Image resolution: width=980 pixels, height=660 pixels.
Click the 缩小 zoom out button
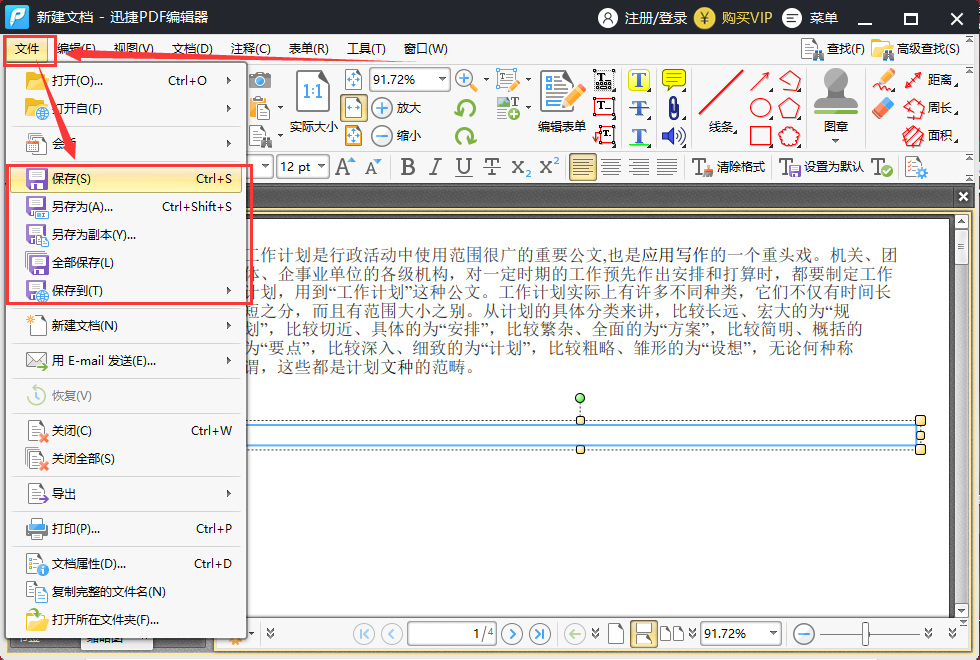(x=397, y=136)
